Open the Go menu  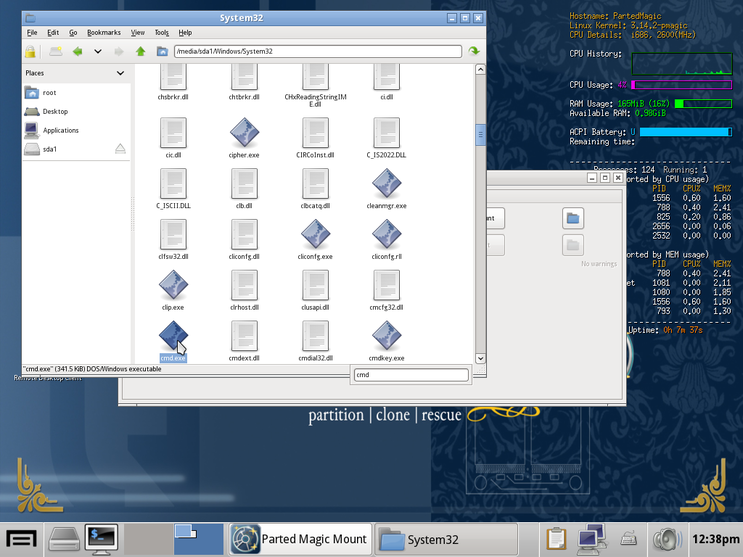pyautogui.click(x=73, y=33)
